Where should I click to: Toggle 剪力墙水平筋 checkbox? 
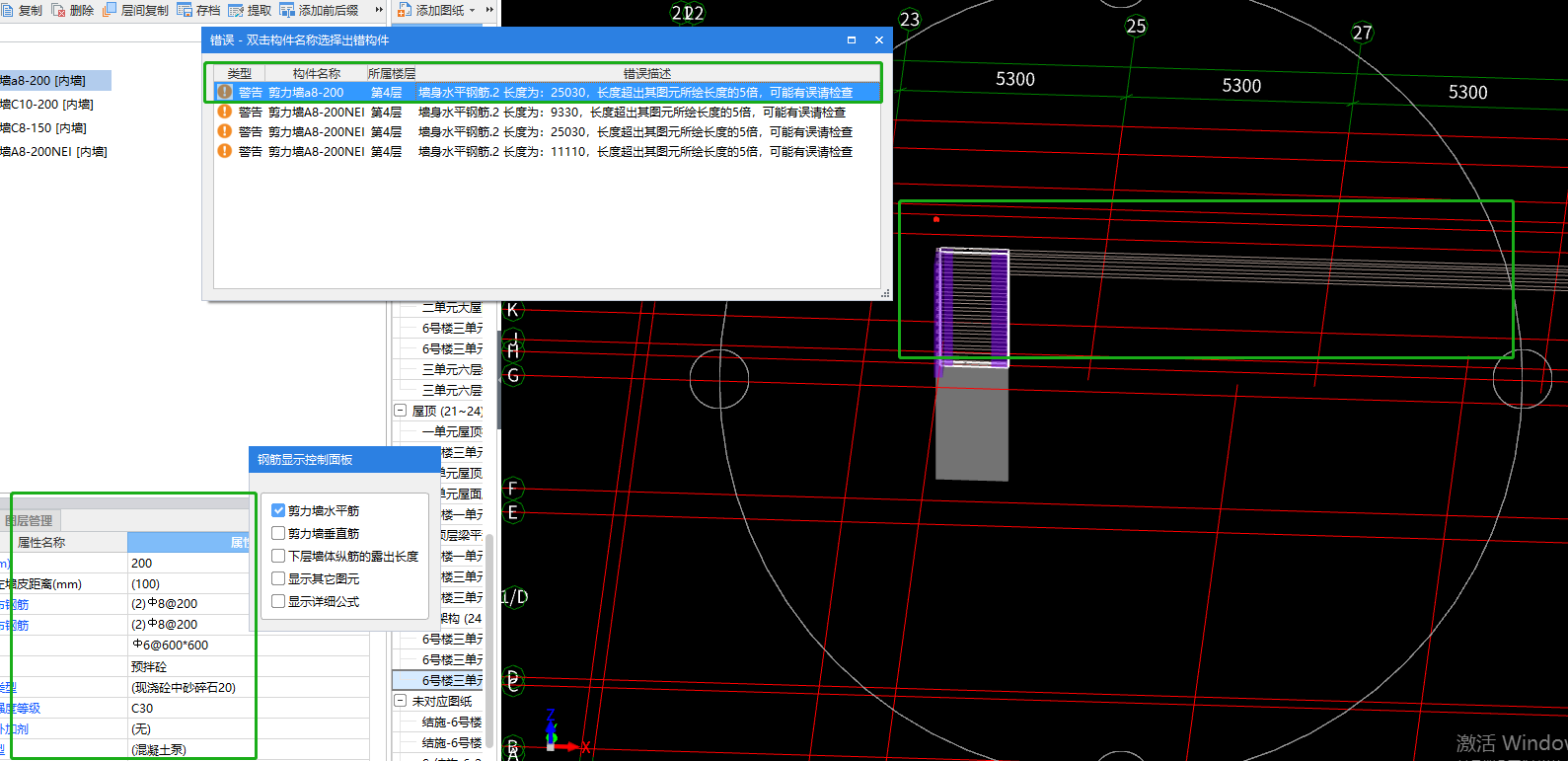(278, 510)
